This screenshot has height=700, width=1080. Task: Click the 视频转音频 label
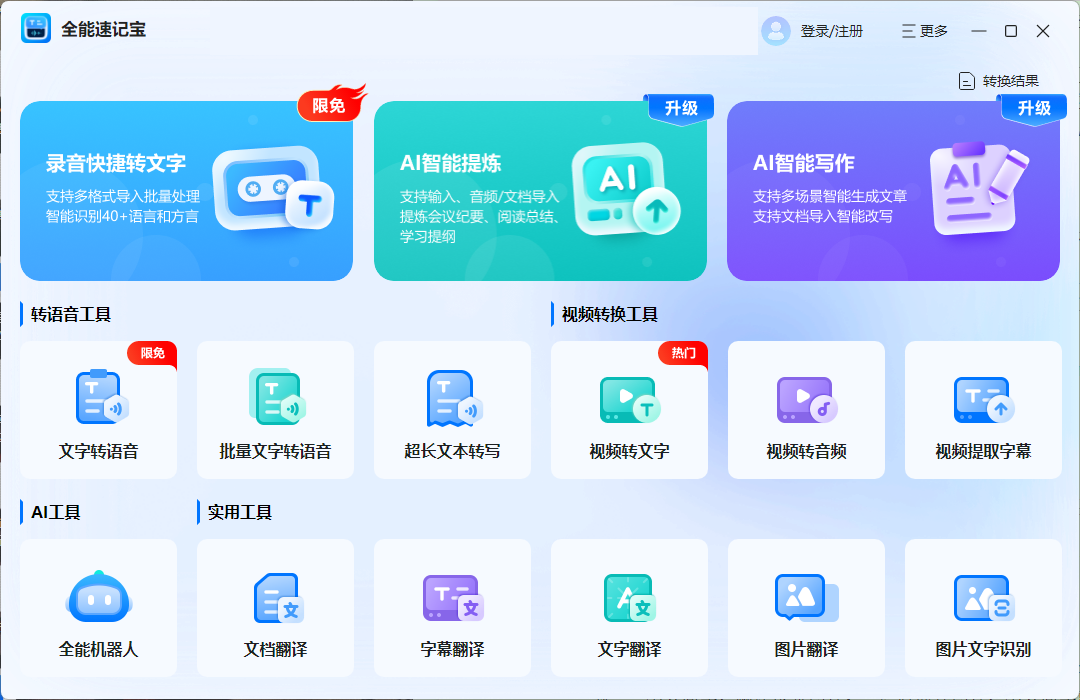click(807, 452)
